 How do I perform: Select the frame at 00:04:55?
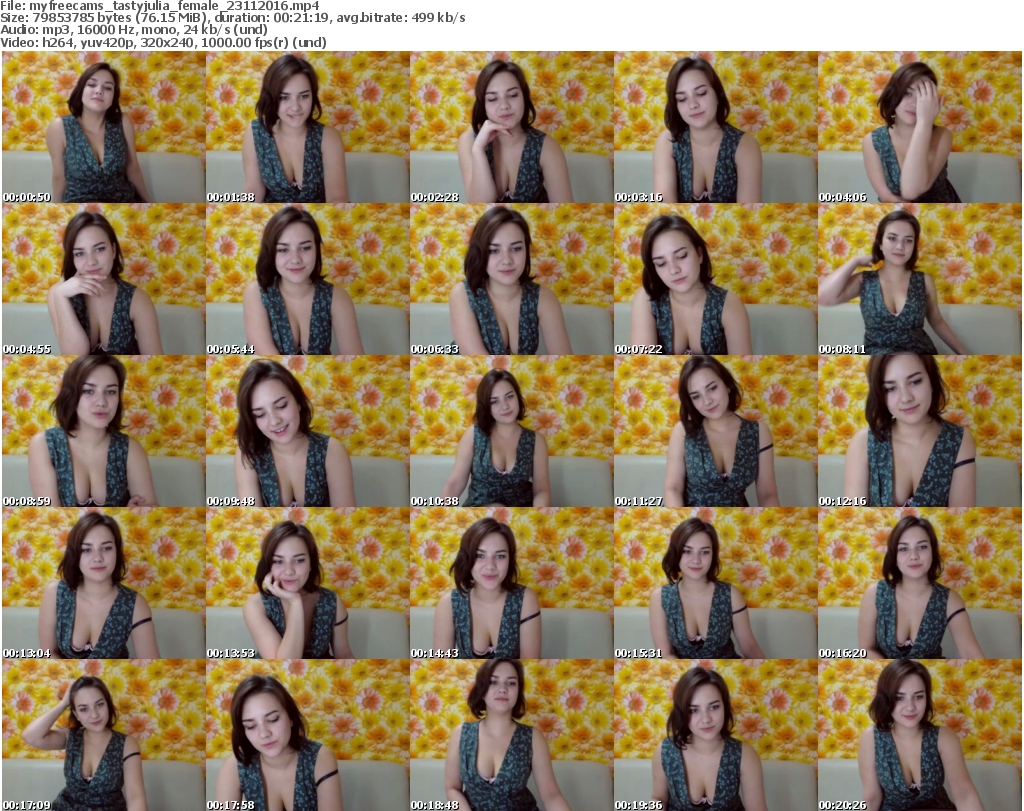pos(104,279)
